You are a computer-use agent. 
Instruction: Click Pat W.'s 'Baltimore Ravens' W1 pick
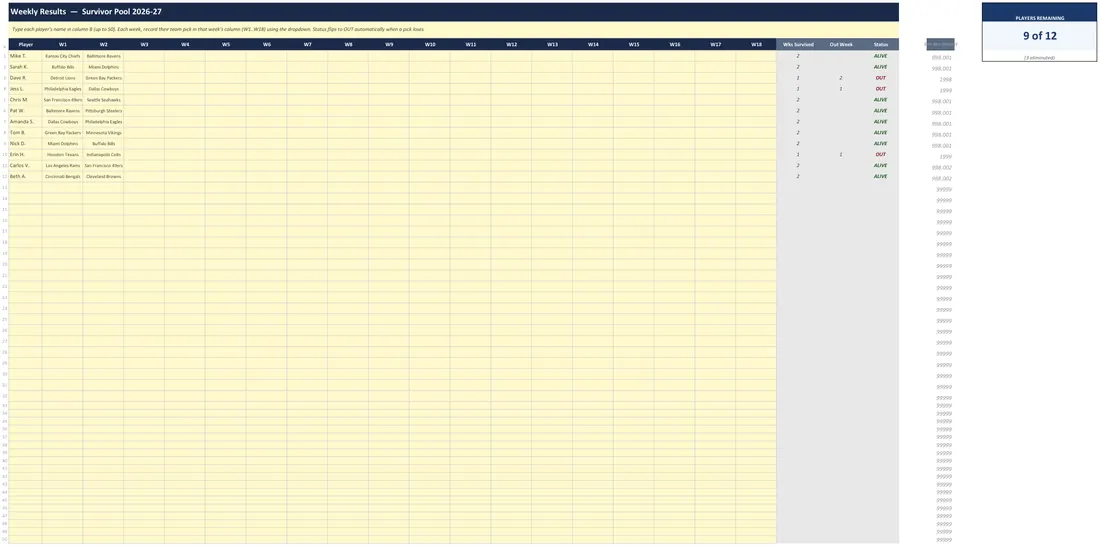click(62, 111)
